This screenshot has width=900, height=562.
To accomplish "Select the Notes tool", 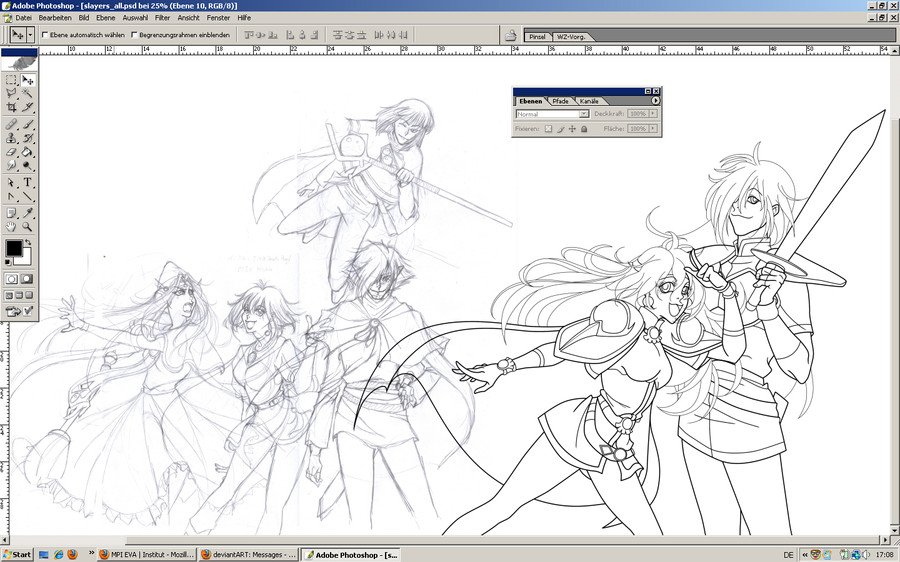I will point(11,213).
